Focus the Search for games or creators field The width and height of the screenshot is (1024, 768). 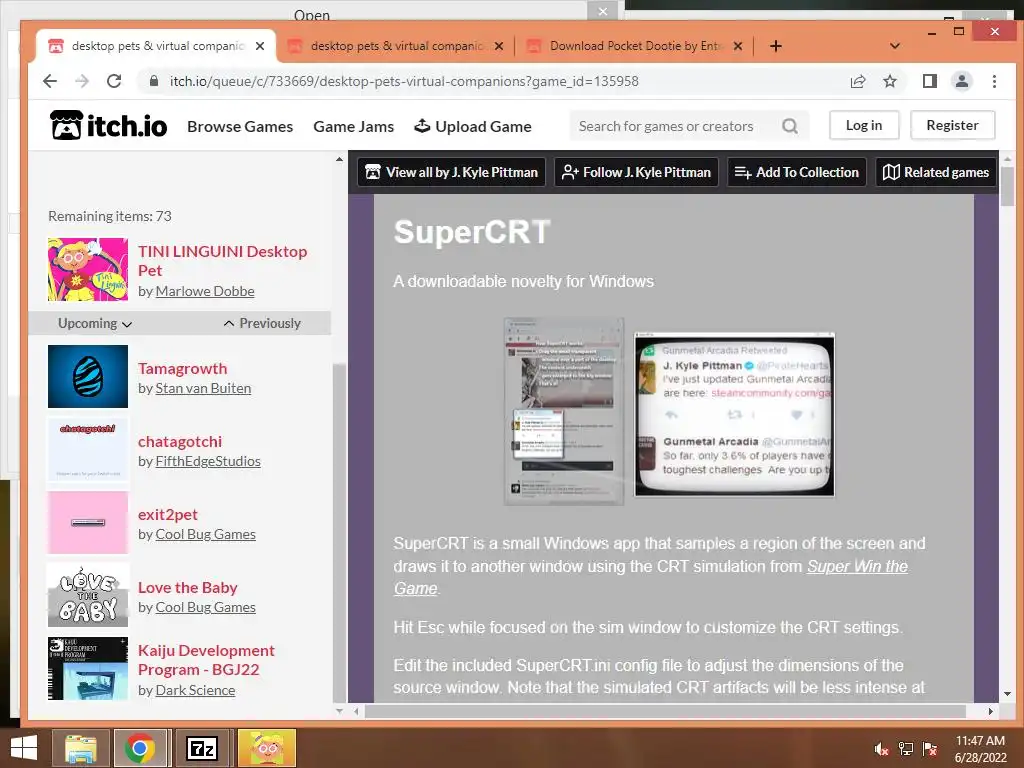pos(679,126)
